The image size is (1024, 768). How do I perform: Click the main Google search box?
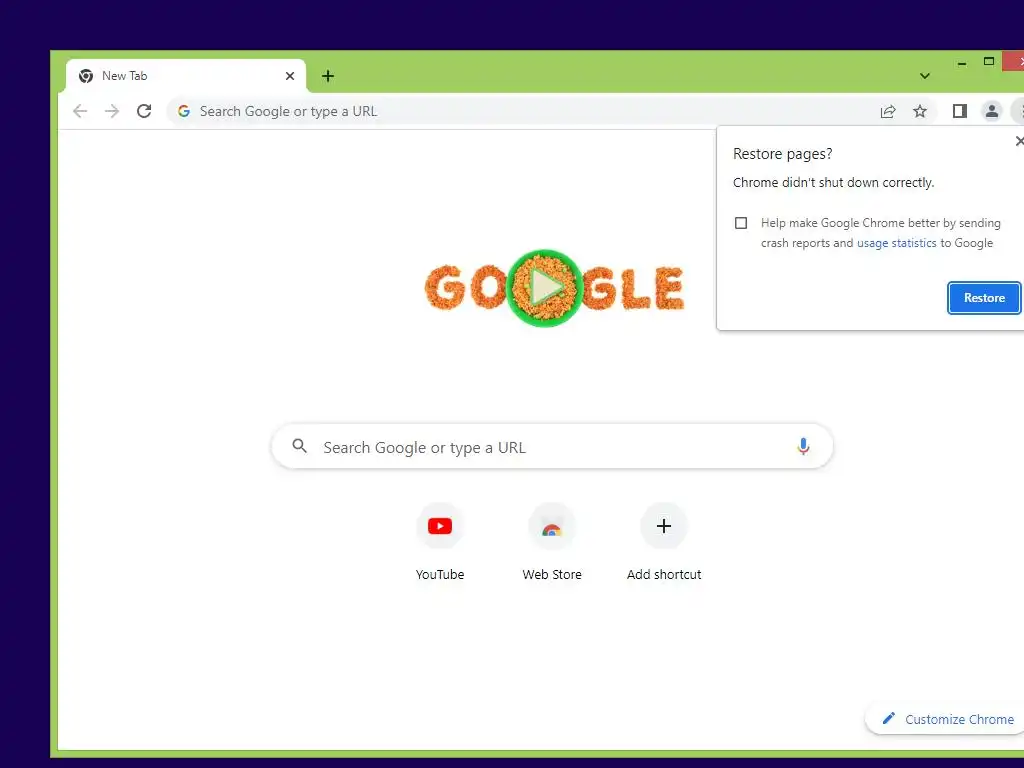tap(552, 447)
